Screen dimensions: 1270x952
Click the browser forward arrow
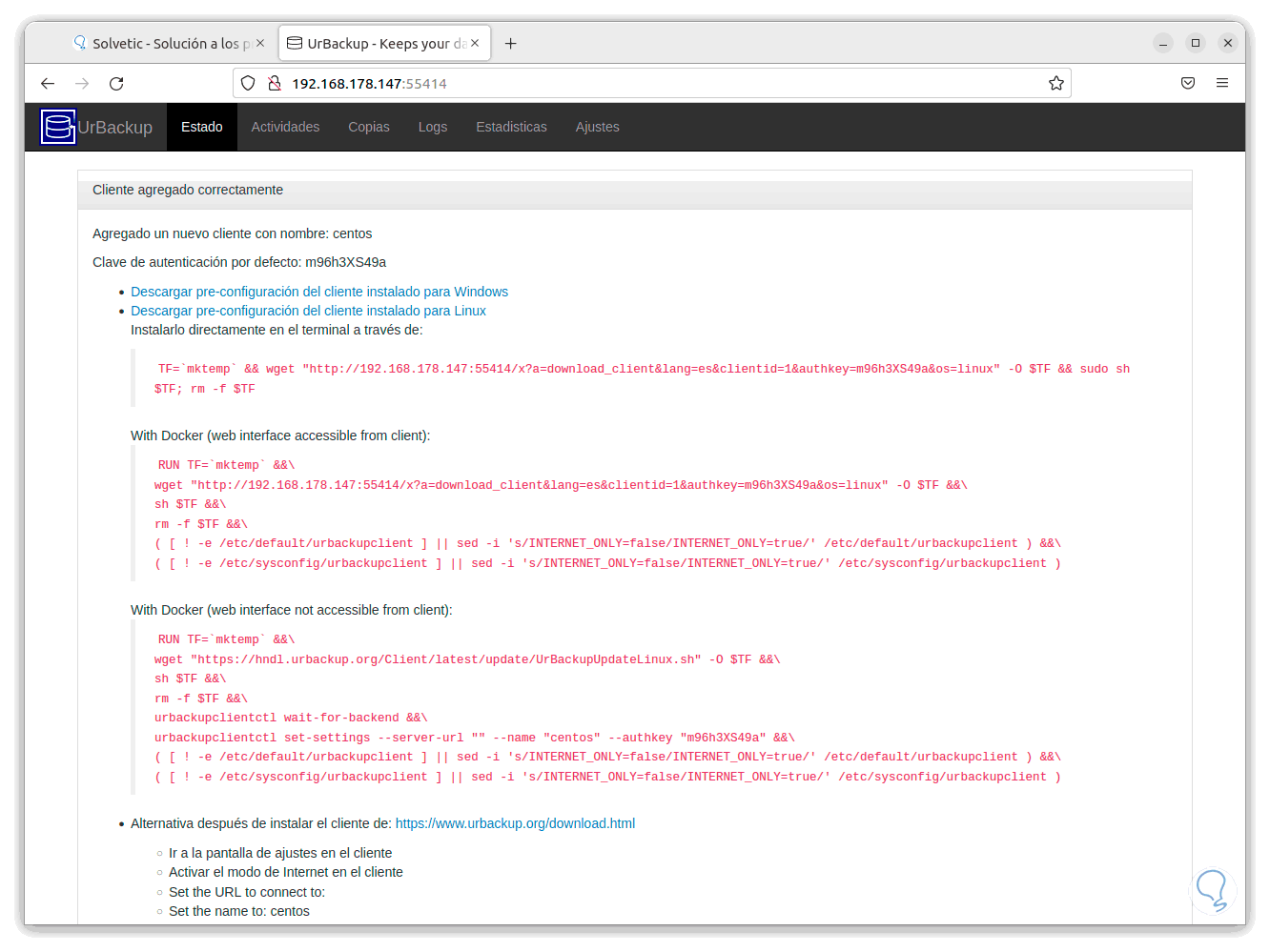[x=82, y=84]
